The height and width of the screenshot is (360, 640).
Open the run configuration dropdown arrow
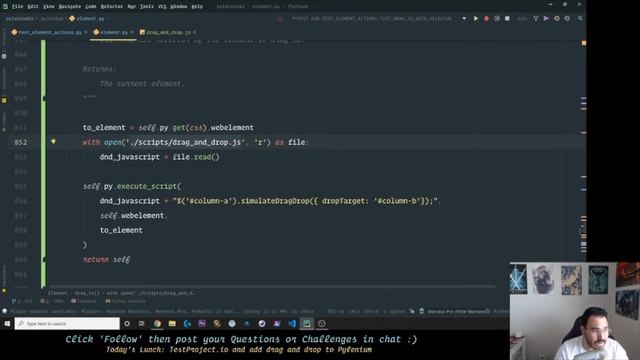tap(464, 18)
